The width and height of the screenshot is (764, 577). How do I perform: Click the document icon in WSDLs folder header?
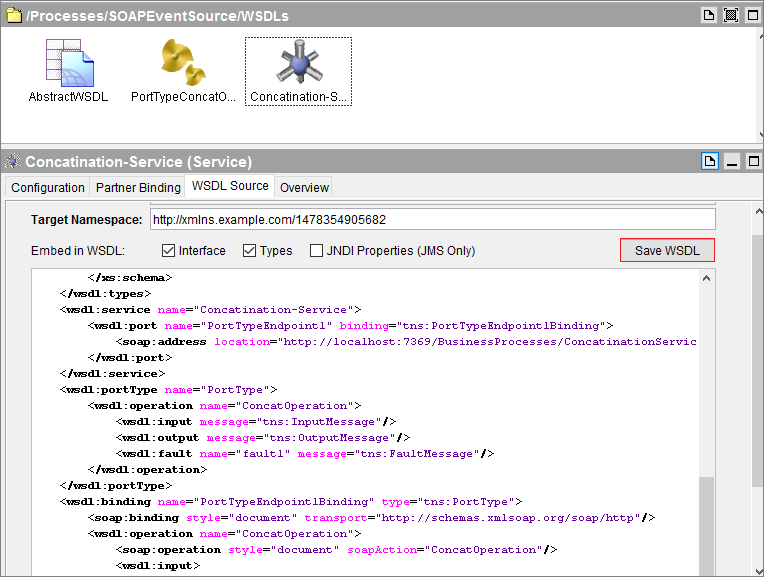pos(709,15)
